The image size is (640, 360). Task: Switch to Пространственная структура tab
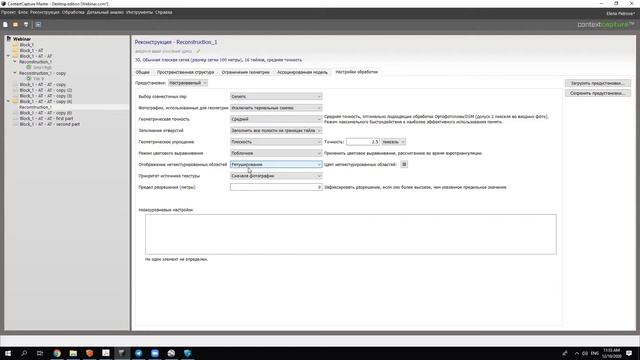(185, 72)
